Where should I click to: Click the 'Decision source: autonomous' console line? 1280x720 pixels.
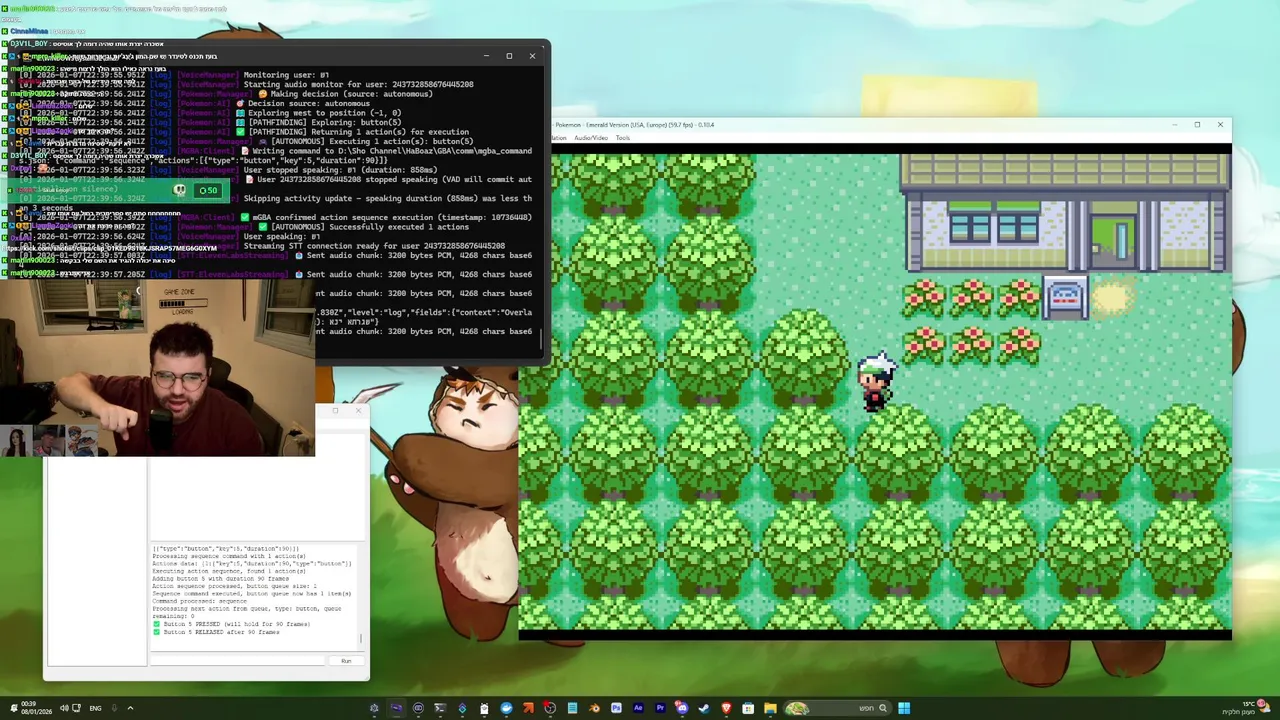(x=308, y=103)
